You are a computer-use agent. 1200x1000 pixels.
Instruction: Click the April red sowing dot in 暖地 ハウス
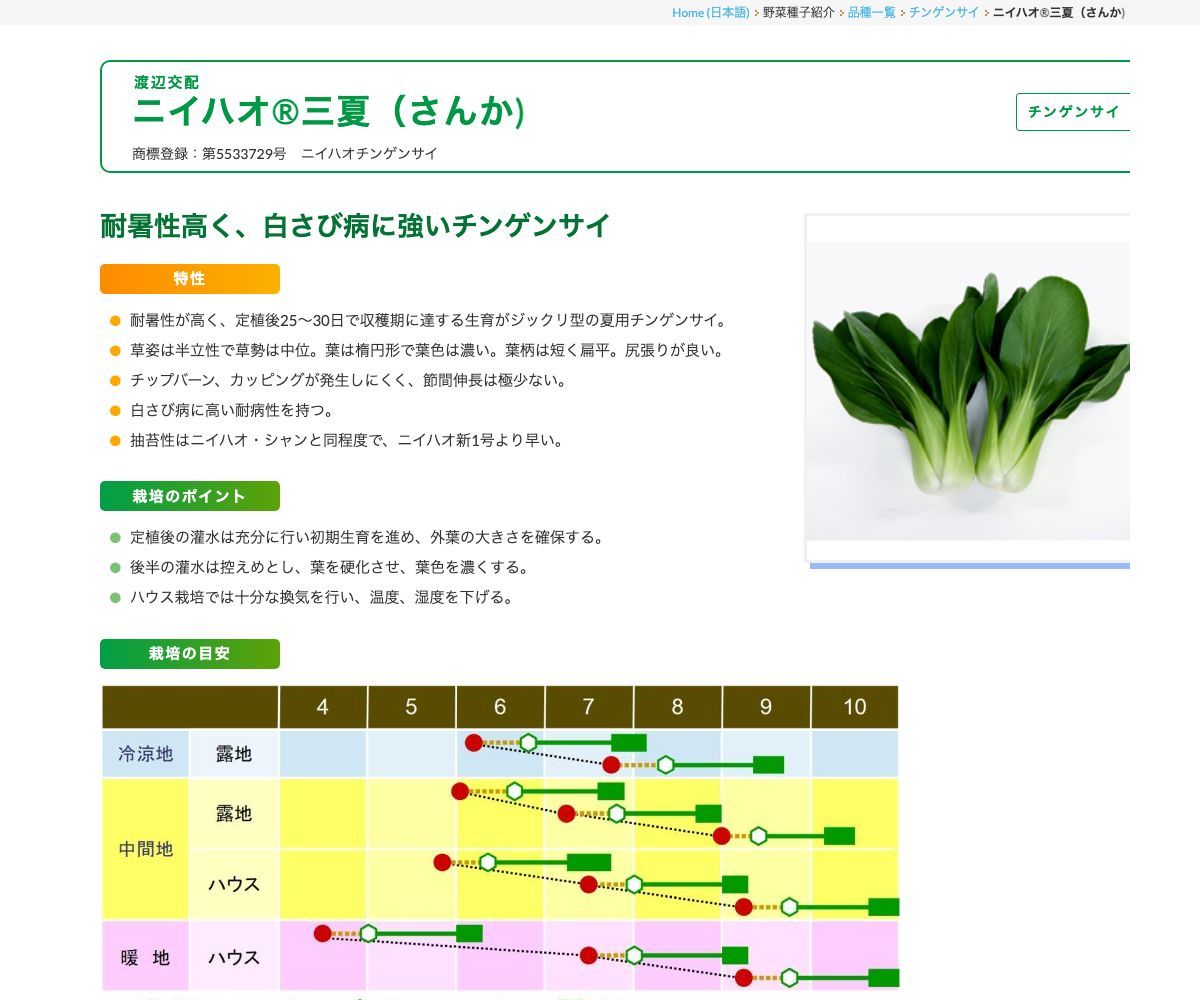[x=322, y=933]
